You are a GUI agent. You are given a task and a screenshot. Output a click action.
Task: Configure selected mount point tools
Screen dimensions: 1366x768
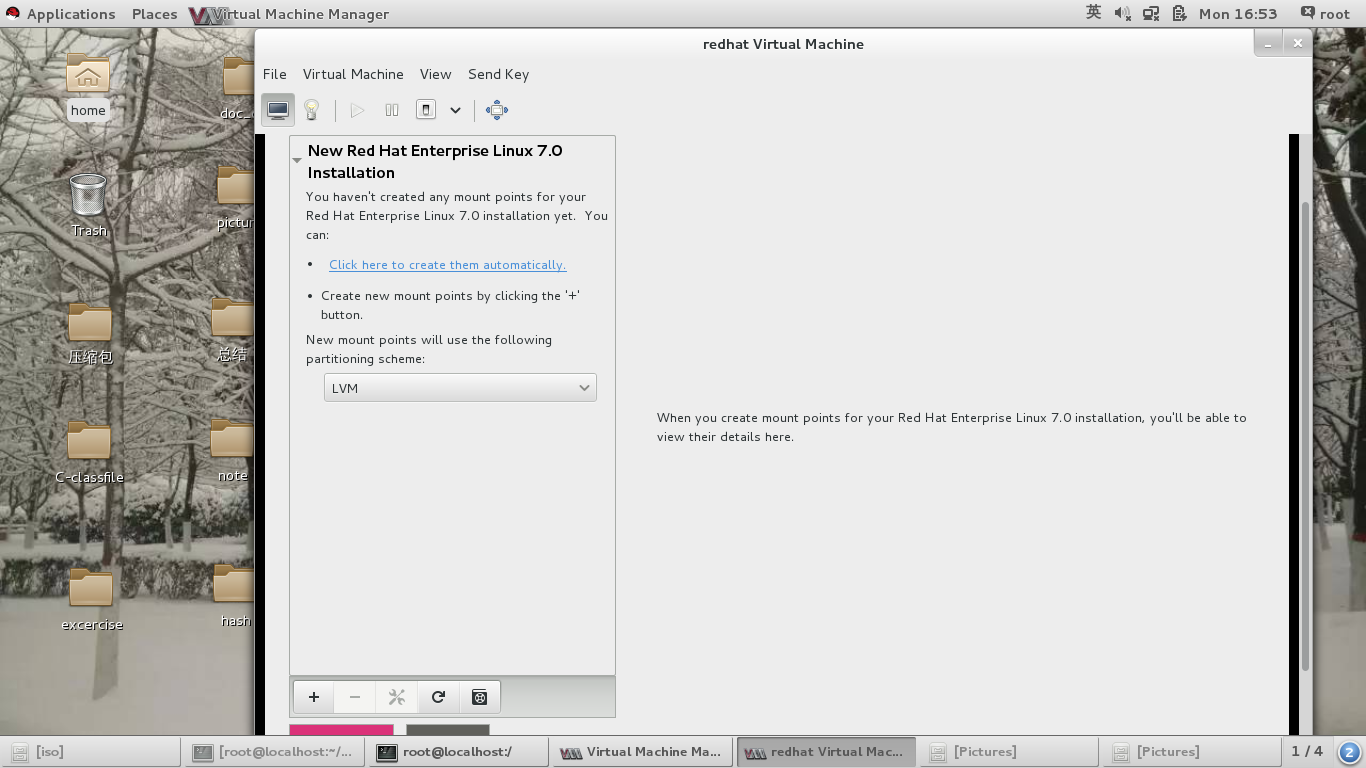pyautogui.click(x=396, y=697)
